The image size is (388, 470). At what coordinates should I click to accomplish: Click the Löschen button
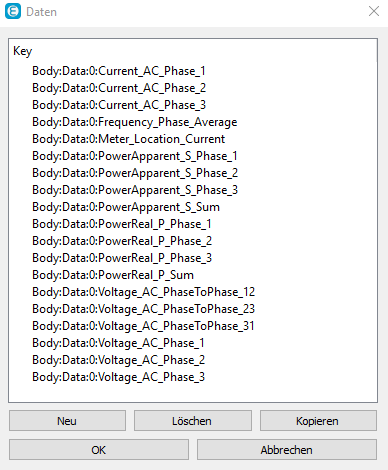pos(193,421)
